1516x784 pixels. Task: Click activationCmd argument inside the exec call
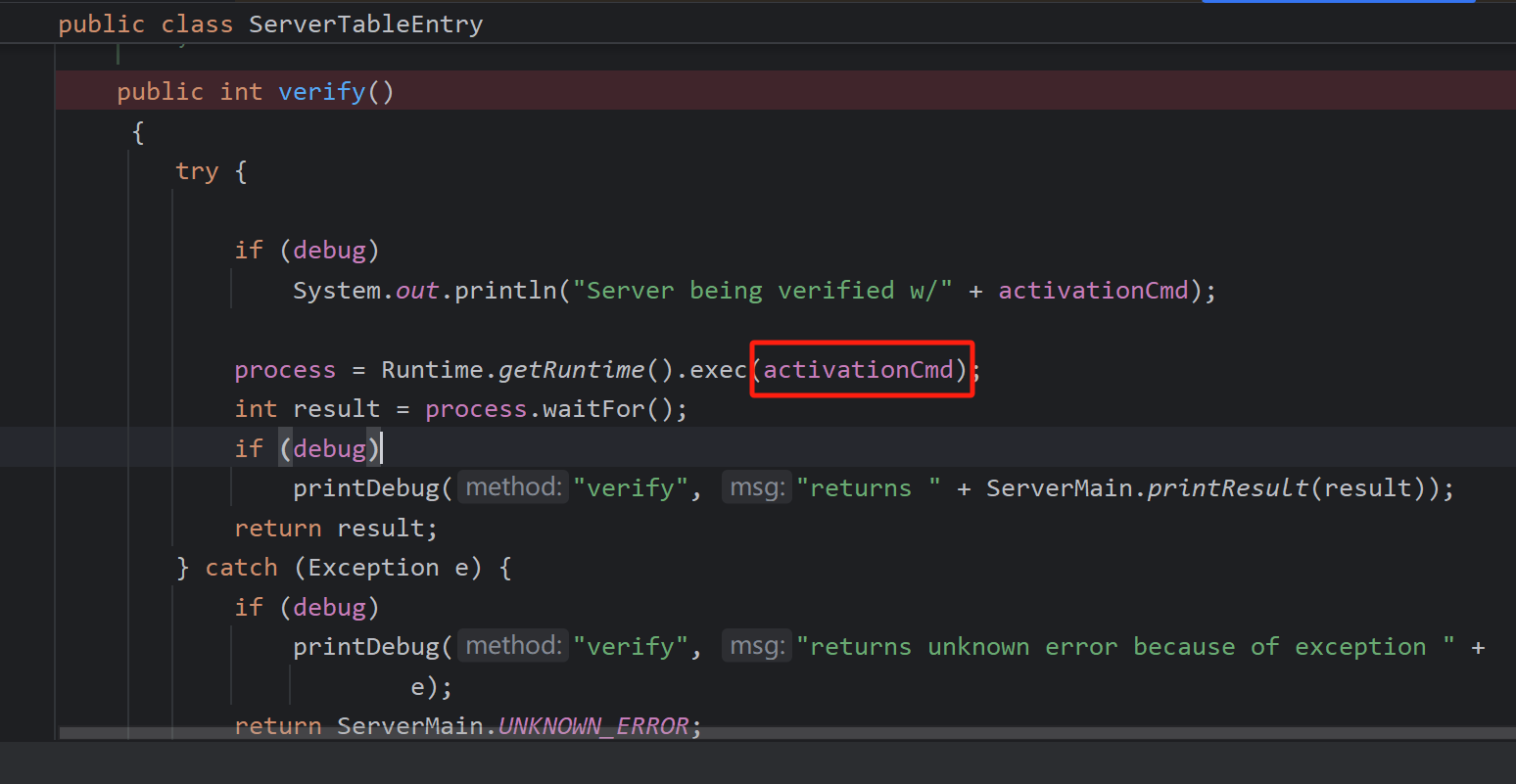(x=859, y=370)
